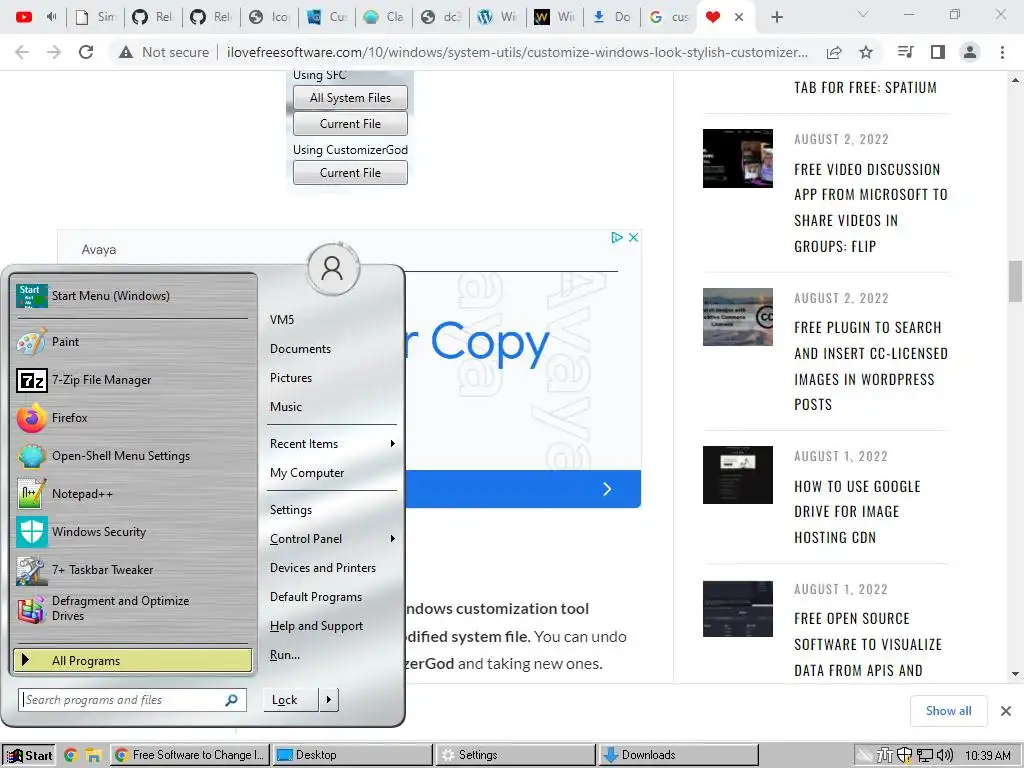Open the Chrome profile avatar
The width and height of the screenshot is (1024, 768).
(x=970, y=52)
